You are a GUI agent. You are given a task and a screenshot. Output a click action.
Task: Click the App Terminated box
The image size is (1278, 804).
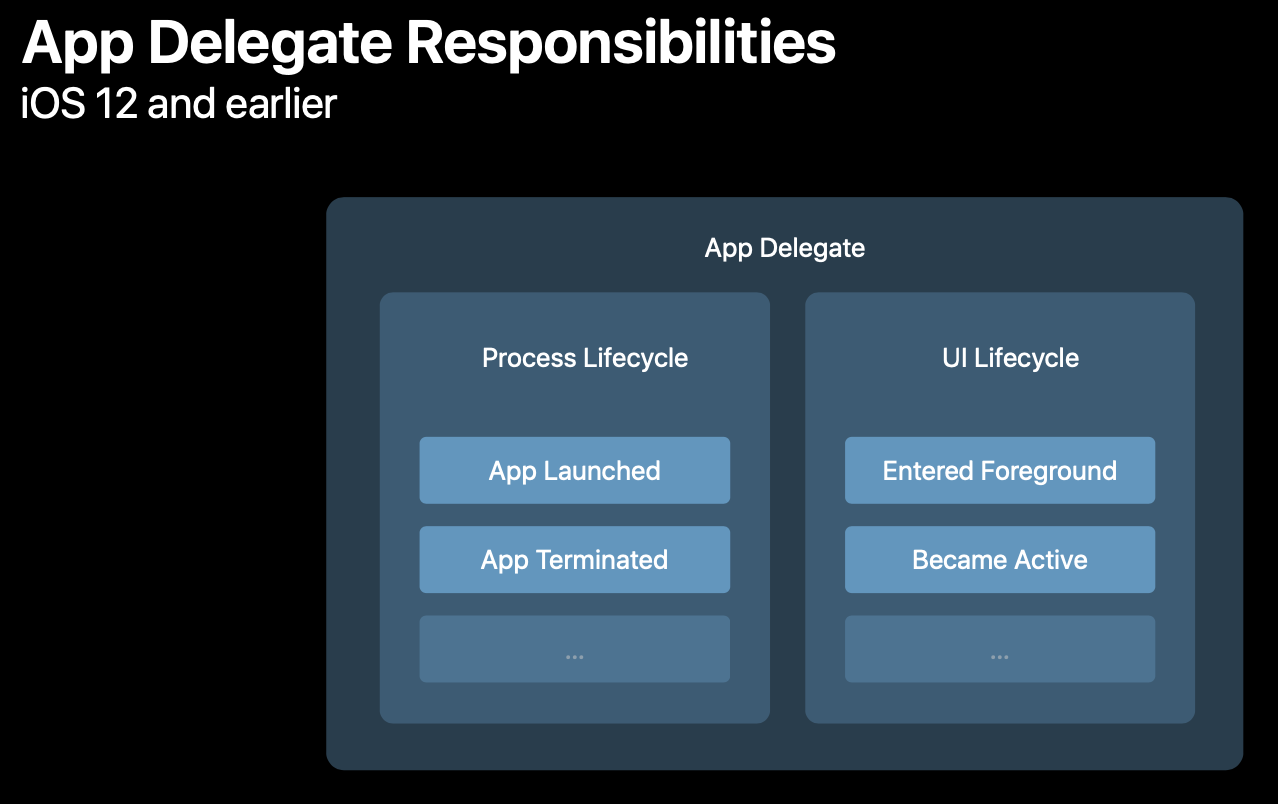(574, 559)
